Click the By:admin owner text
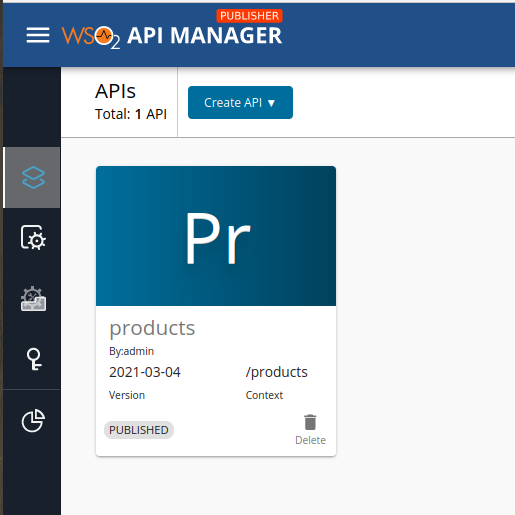 click(x=131, y=351)
